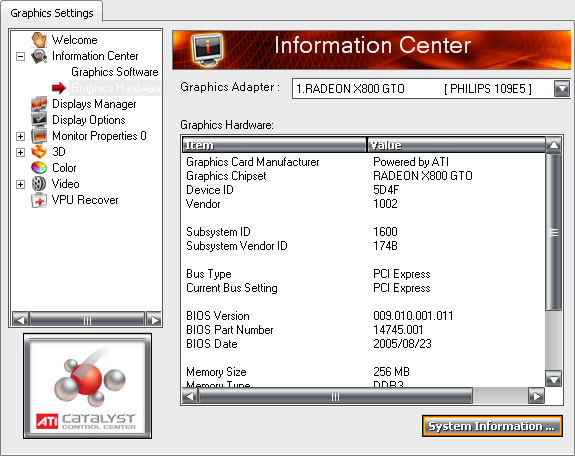Click BIOS Part Number value 14745.001
The height and width of the screenshot is (456, 575).
pyautogui.click(x=398, y=329)
